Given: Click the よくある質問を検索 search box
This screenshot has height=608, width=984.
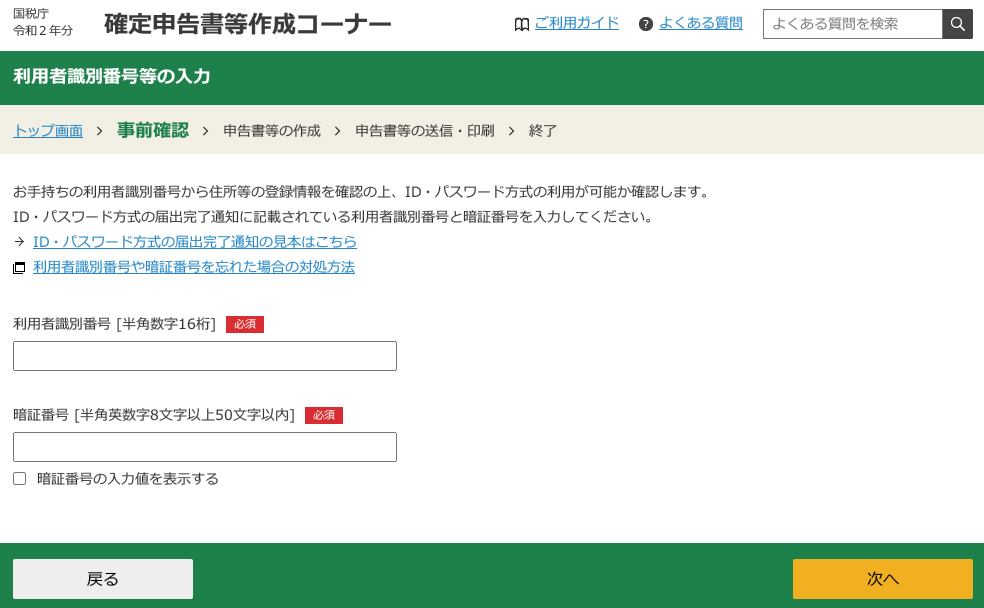Looking at the screenshot, I should (x=852, y=22).
